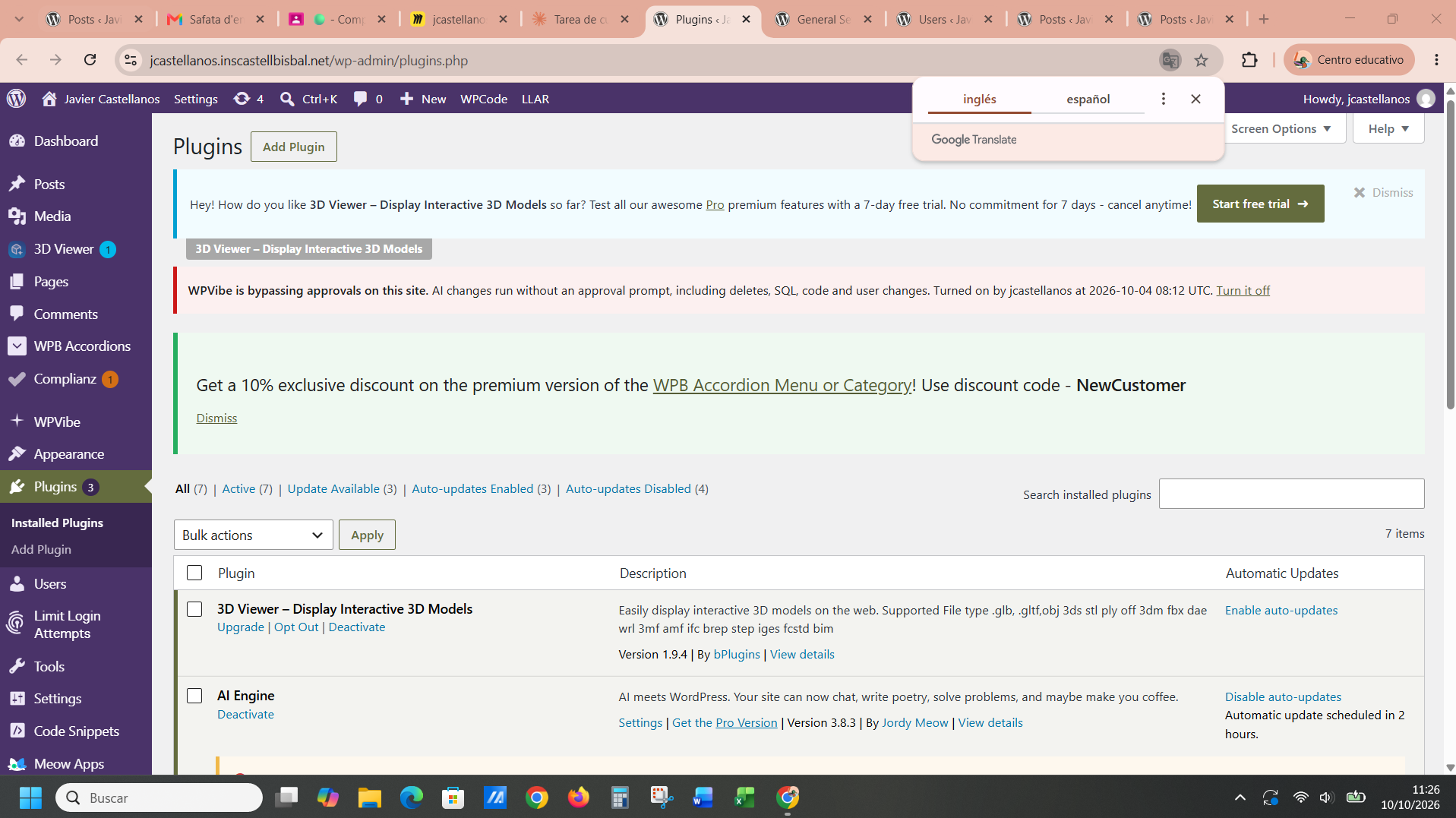The height and width of the screenshot is (818, 1456).
Task: Open the Bulk actions dropdown
Action: pos(253,535)
